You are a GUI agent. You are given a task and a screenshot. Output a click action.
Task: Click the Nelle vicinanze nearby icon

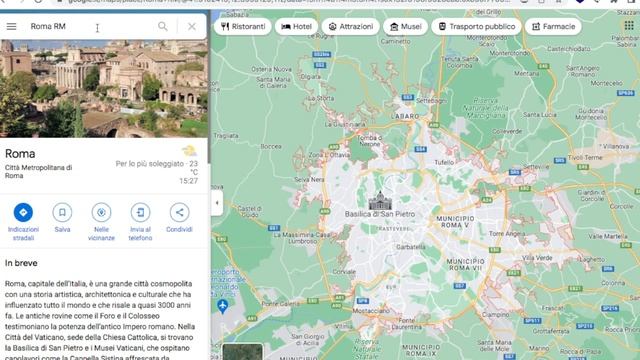[x=101, y=212]
